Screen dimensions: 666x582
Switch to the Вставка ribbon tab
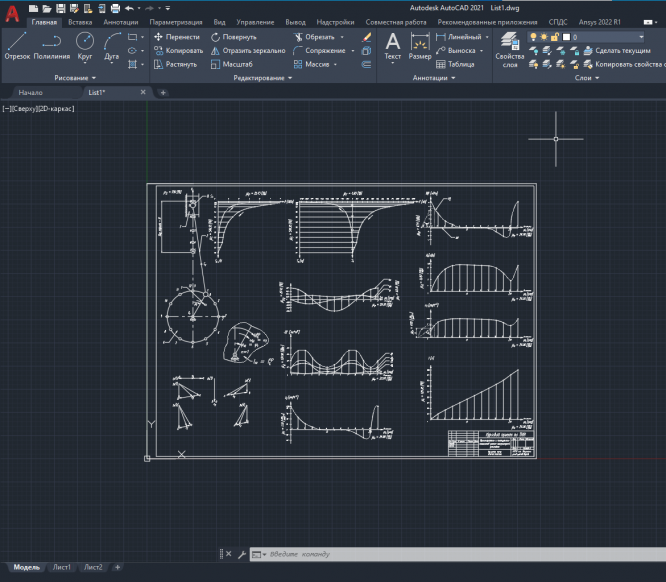(x=80, y=21)
